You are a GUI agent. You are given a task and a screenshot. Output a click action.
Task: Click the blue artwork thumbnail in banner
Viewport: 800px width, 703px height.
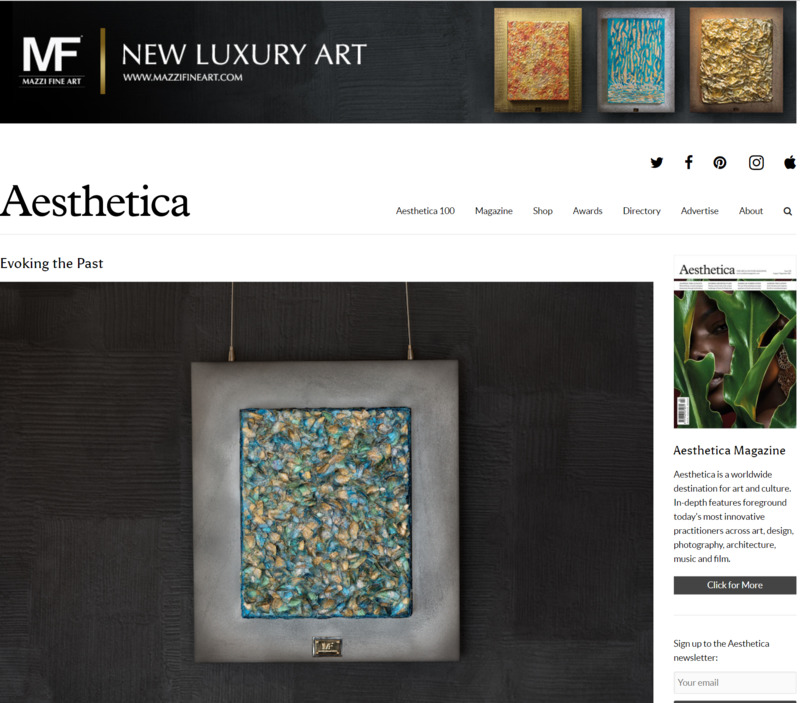coord(636,61)
